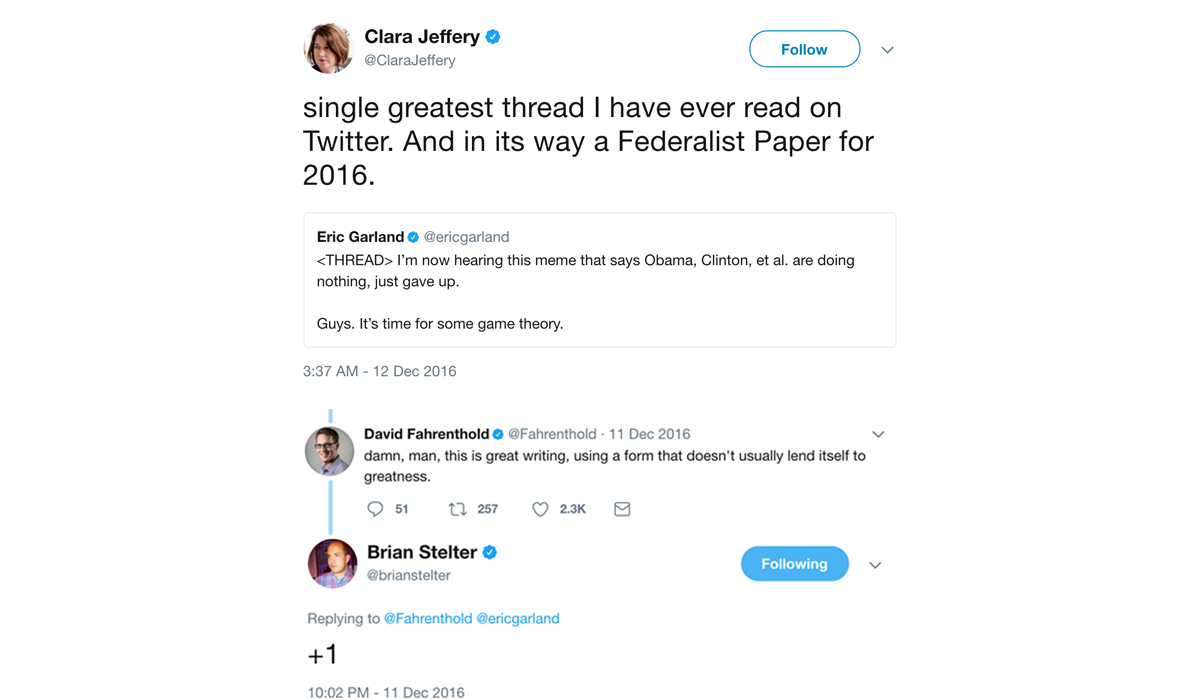Image resolution: width=1200 pixels, height=700 pixels.
Task: Click David Fahrenthold's avatar photo
Action: (x=330, y=451)
